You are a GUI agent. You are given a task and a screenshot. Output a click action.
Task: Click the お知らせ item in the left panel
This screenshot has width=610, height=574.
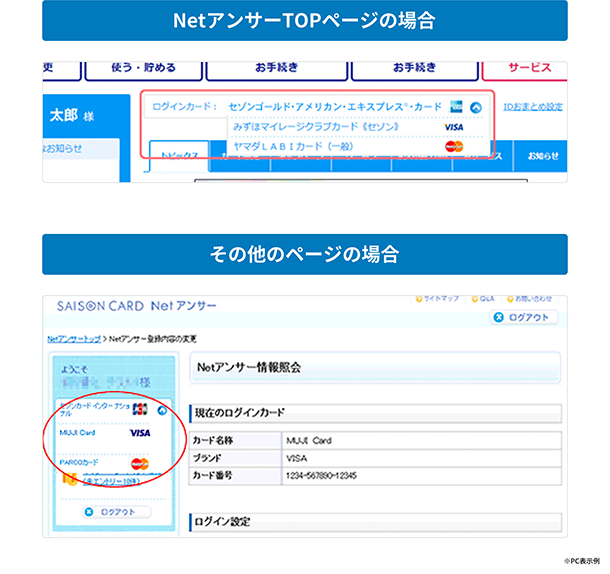click(x=62, y=148)
